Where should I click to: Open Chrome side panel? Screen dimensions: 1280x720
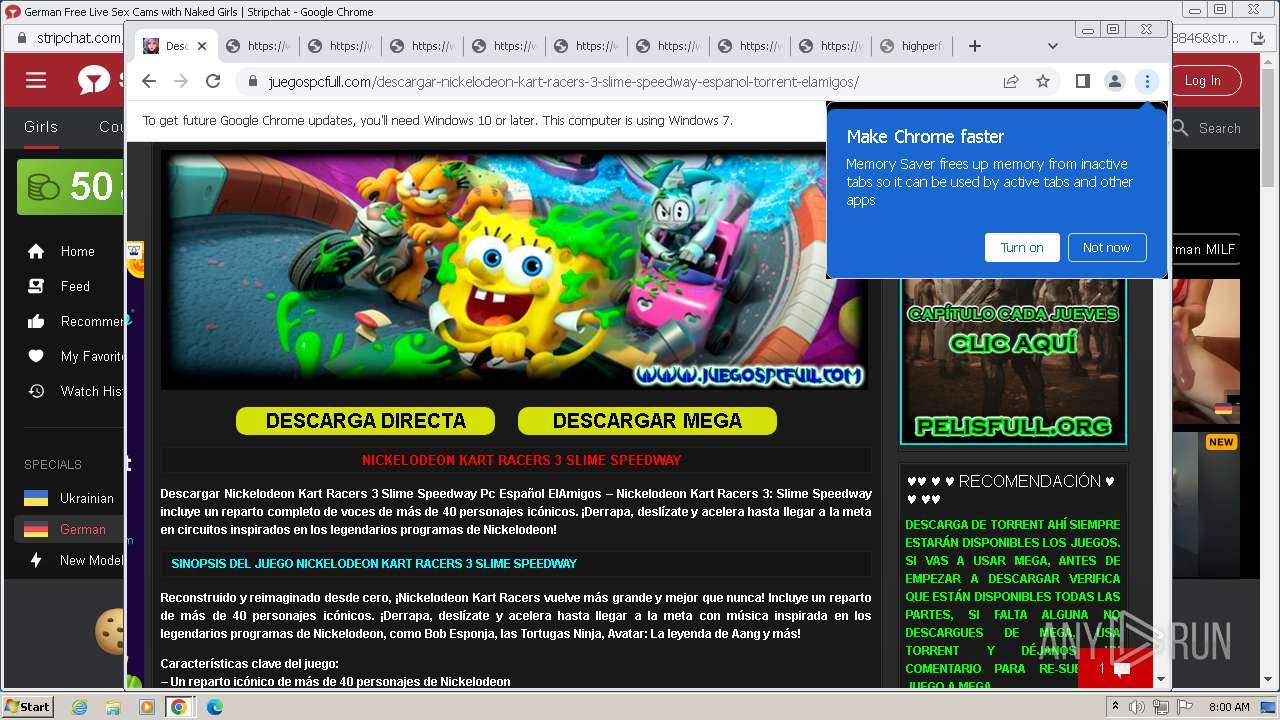pyautogui.click(x=1082, y=81)
